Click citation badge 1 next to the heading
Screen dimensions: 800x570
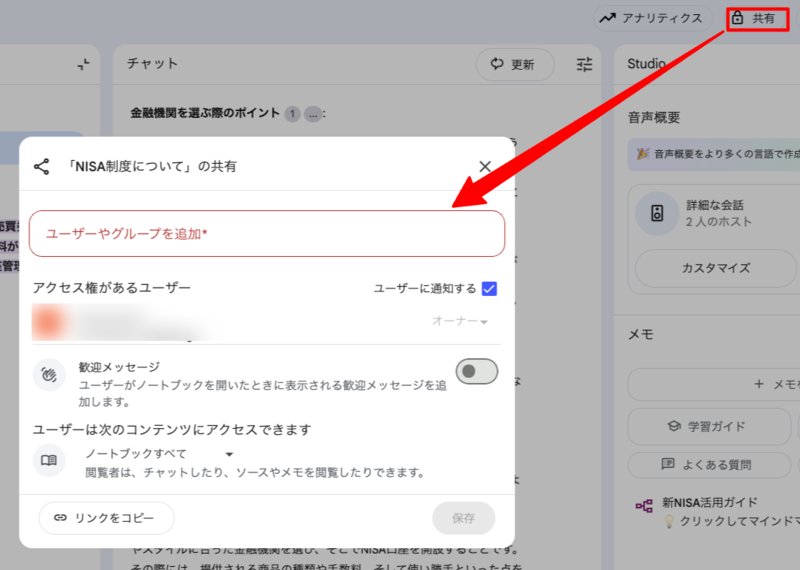click(292, 113)
